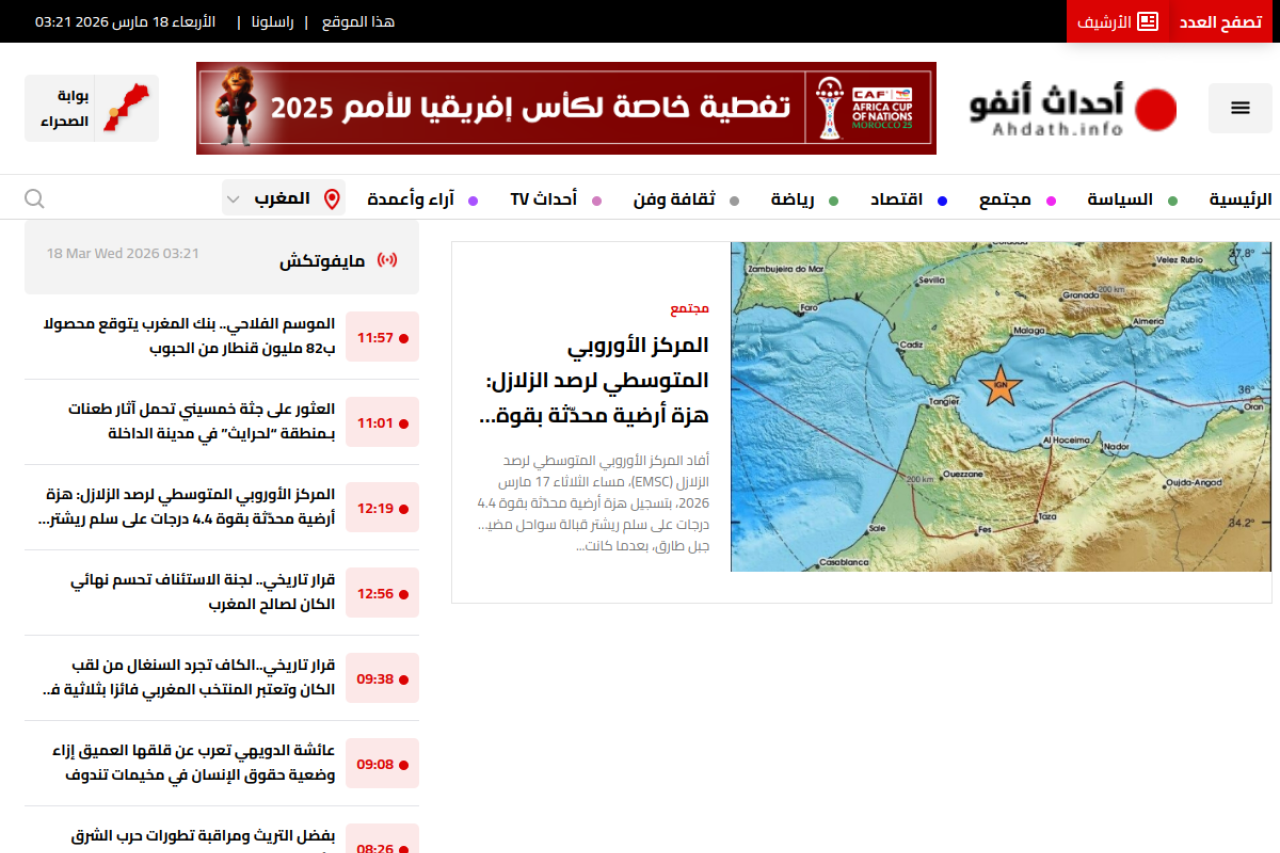
Task: Open the بوابة الصحراء map button
Action: point(92,108)
